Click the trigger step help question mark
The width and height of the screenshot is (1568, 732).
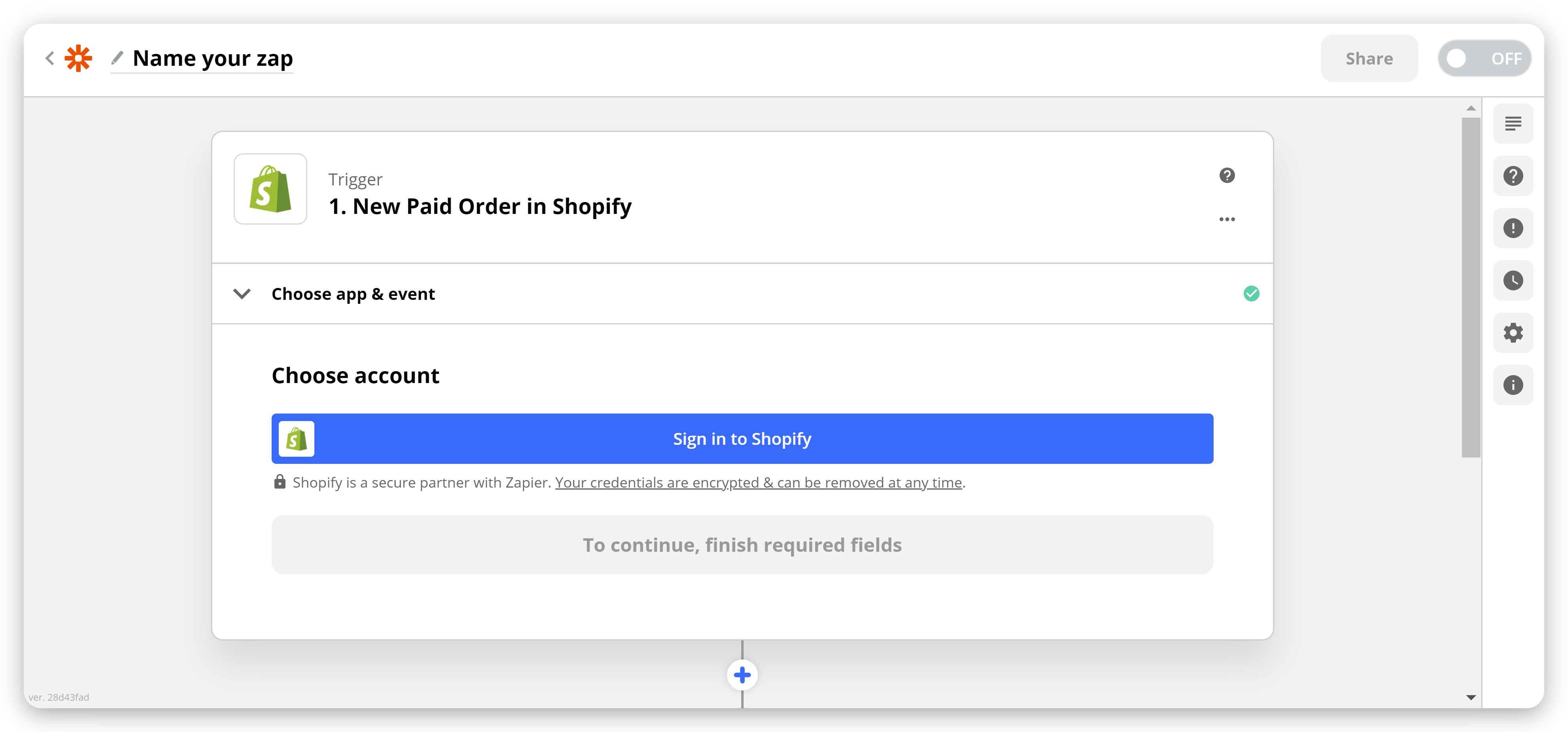tap(1227, 175)
